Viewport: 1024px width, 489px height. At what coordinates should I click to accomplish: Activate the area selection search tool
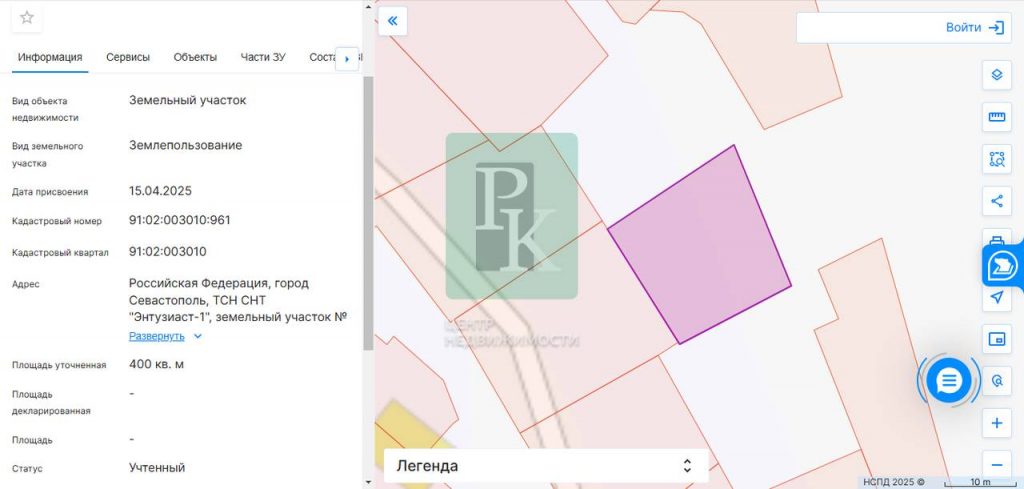[997, 159]
